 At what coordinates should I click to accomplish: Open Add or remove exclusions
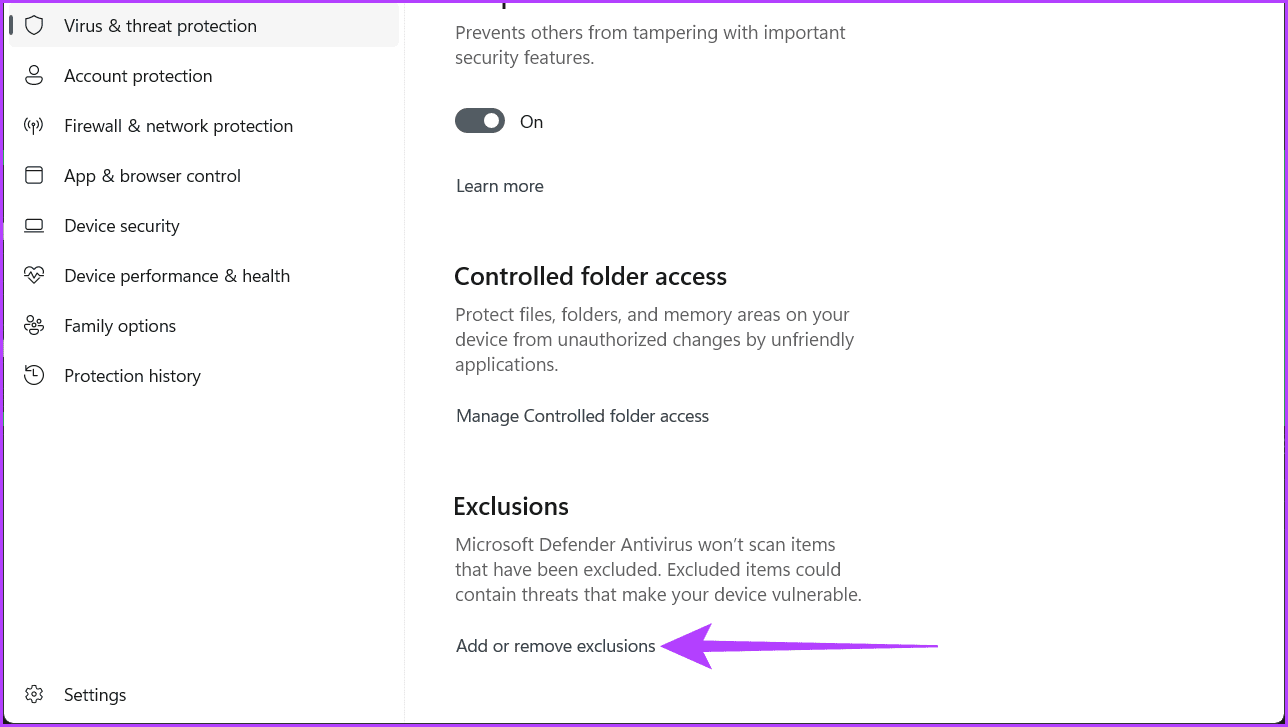(555, 646)
